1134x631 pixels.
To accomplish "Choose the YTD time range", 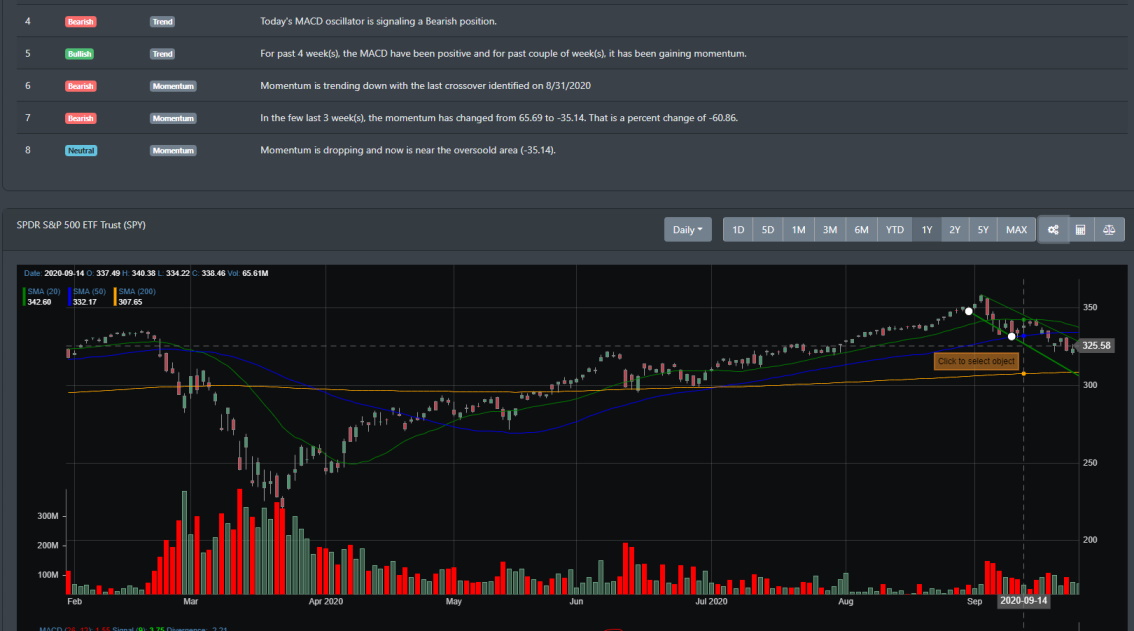I will [895, 230].
